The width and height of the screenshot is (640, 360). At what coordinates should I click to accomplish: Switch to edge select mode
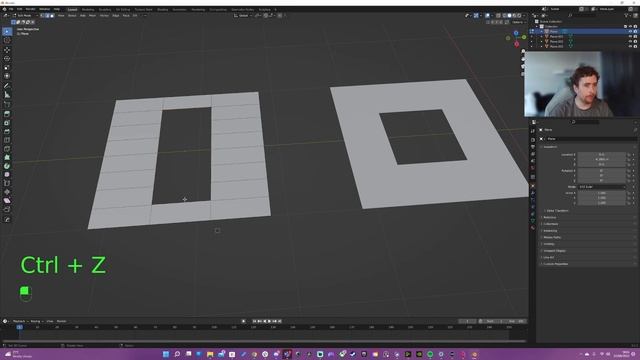click(47, 16)
